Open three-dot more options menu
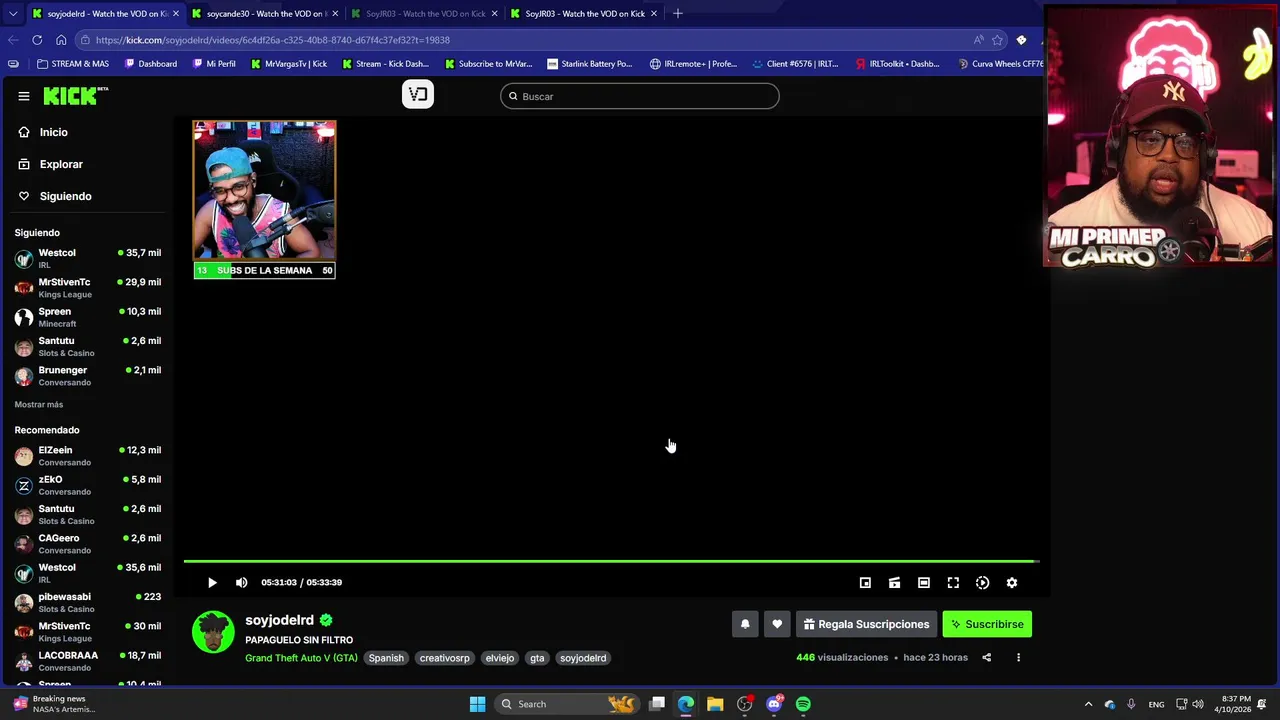Screen dimensions: 1280x720 tap(1018, 657)
